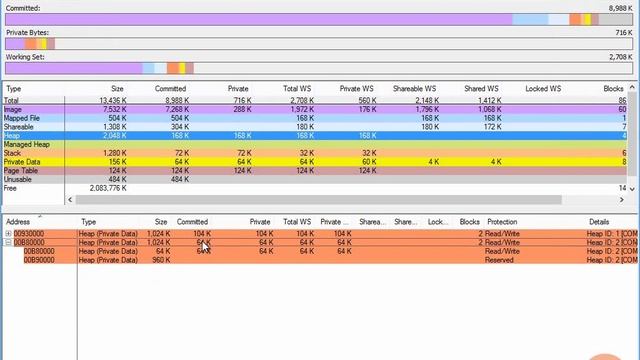This screenshot has width=640, height=360.
Task: Sort summary by Size column header
Action: pyautogui.click(x=117, y=89)
